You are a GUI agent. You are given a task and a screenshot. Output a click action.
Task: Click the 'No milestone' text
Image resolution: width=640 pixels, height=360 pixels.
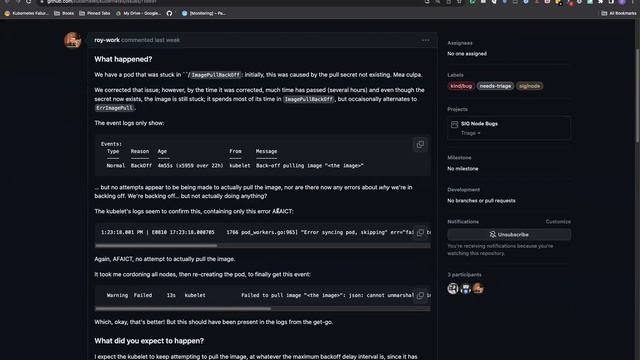pyautogui.click(x=463, y=169)
